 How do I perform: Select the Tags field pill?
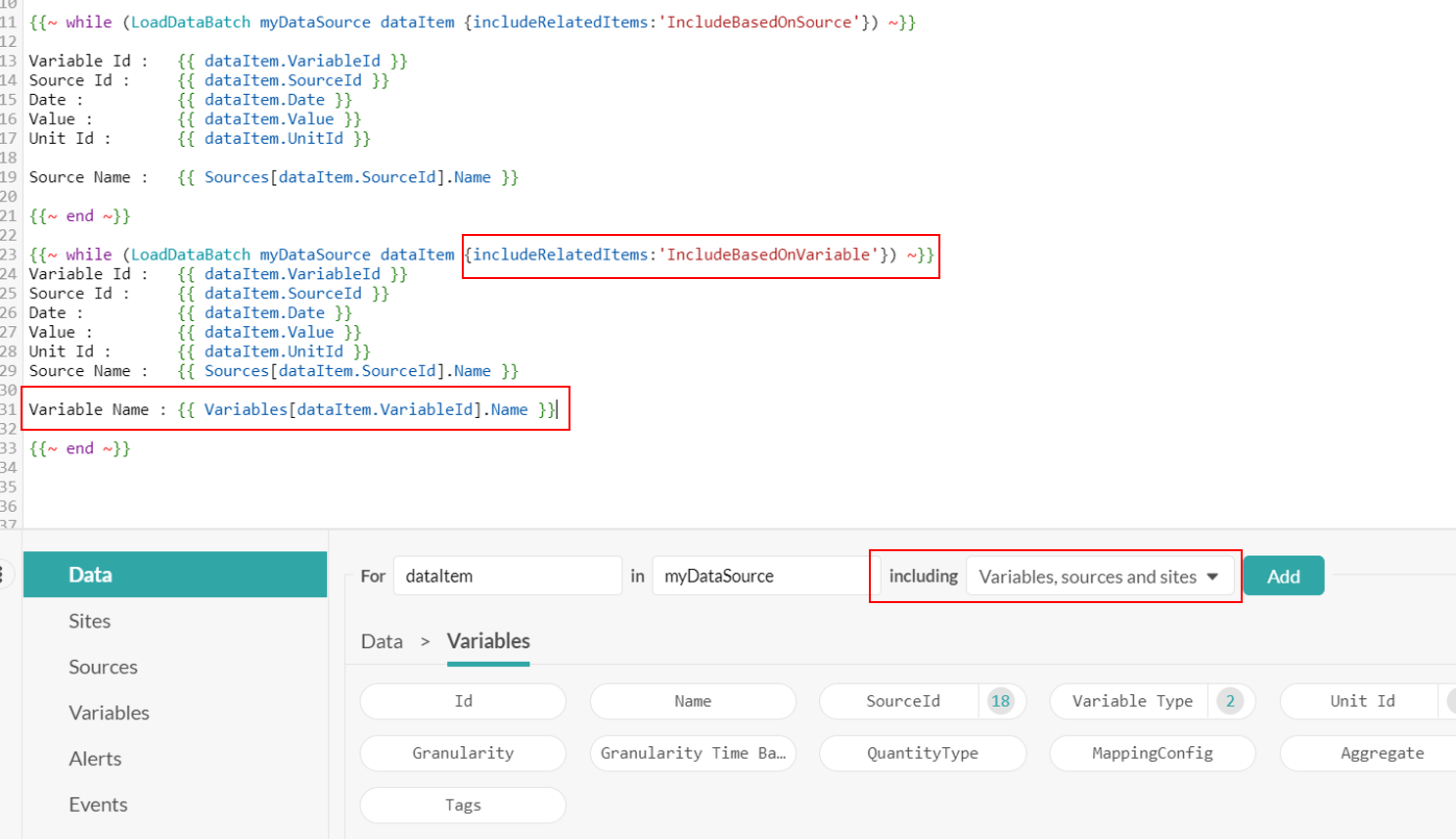pyautogui.click(x=462, y=805)
